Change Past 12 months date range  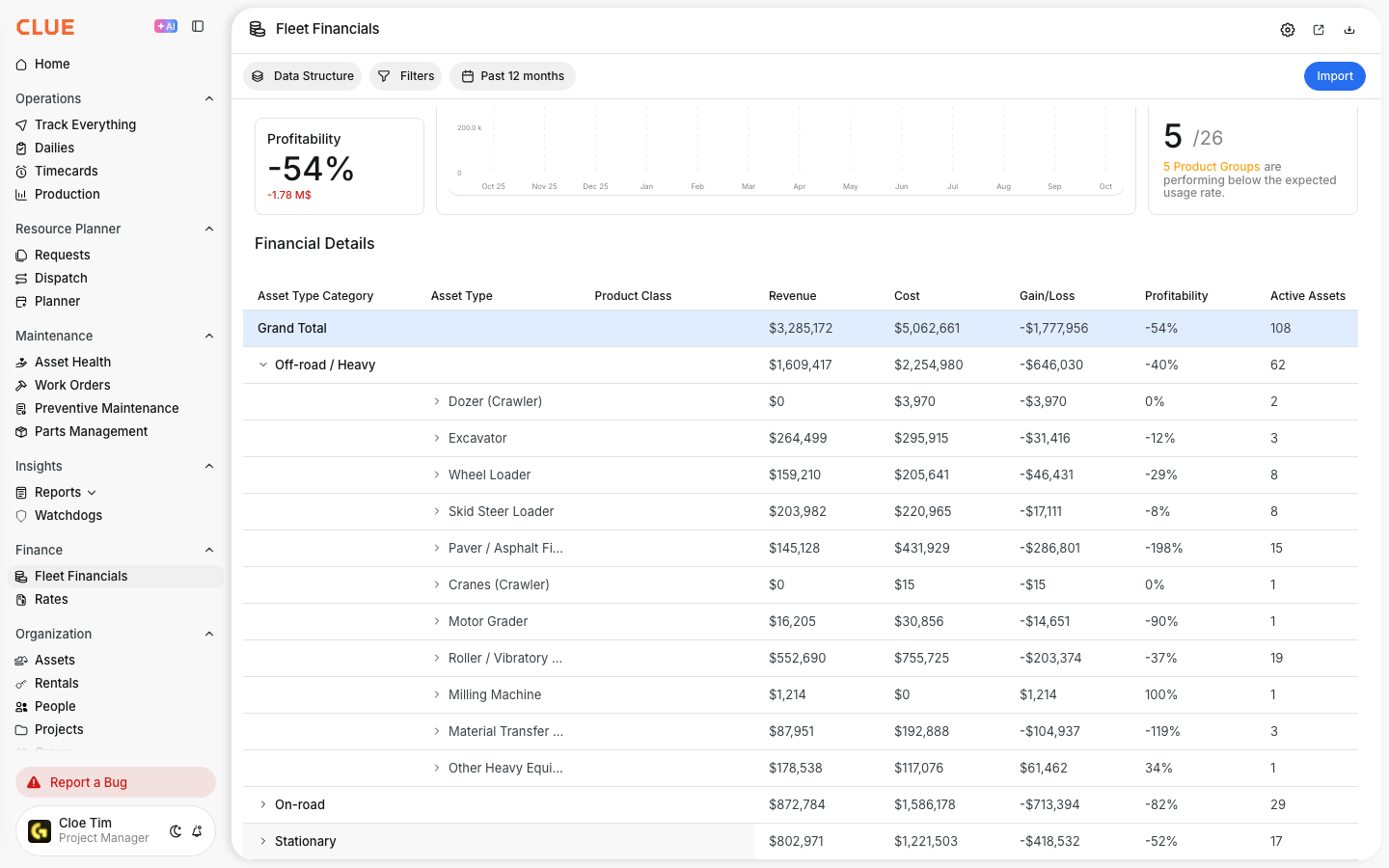[512, 76]
